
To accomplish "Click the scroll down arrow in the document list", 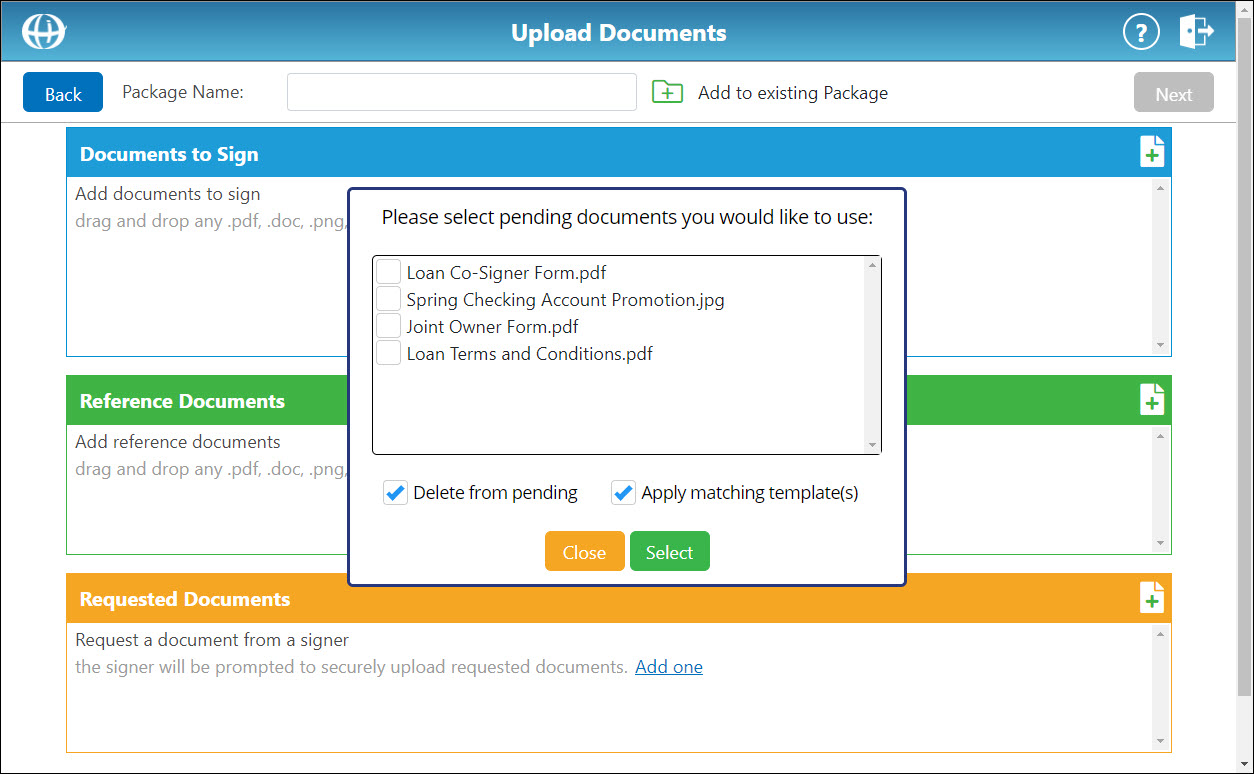I will coord(874,444).
